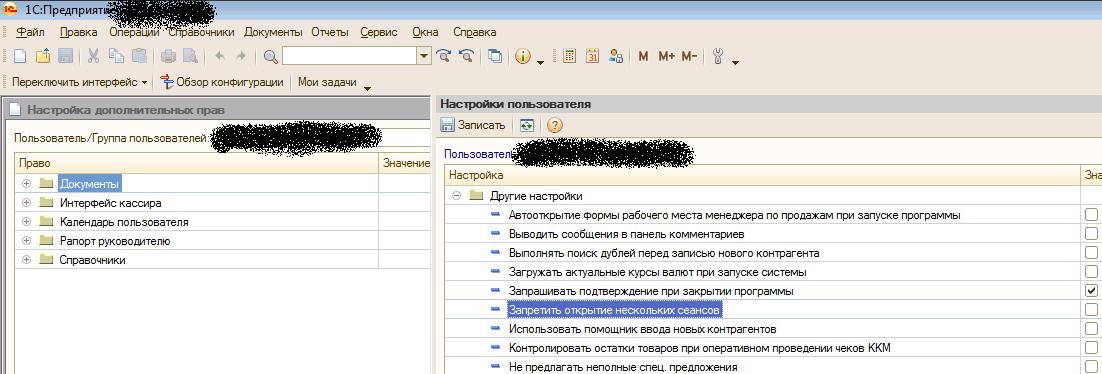Open the calculator tool
This screenshot has height=374, width=1102.
pyautogui.click(x=570, y=57)
